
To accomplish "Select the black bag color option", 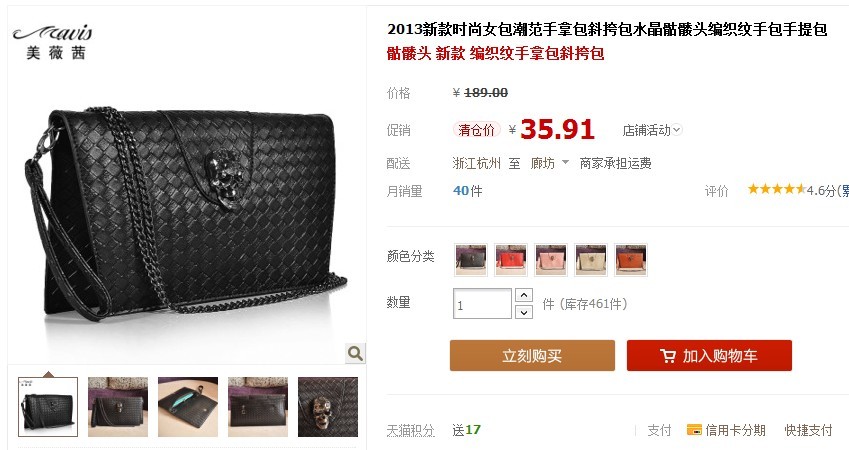I will [471, 259].
